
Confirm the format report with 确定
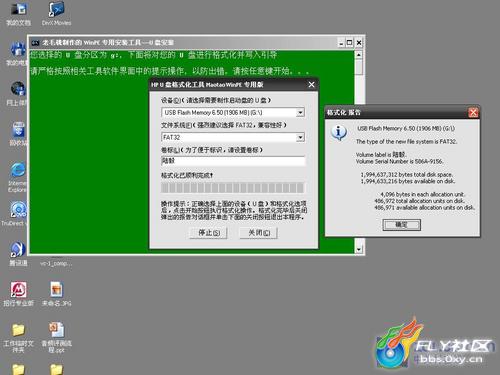pos(401,225)
